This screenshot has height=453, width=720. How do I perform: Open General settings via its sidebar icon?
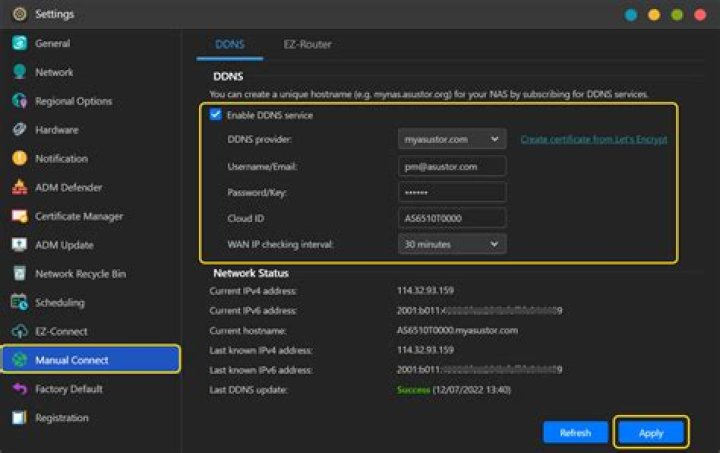click(x=18, y=44)
